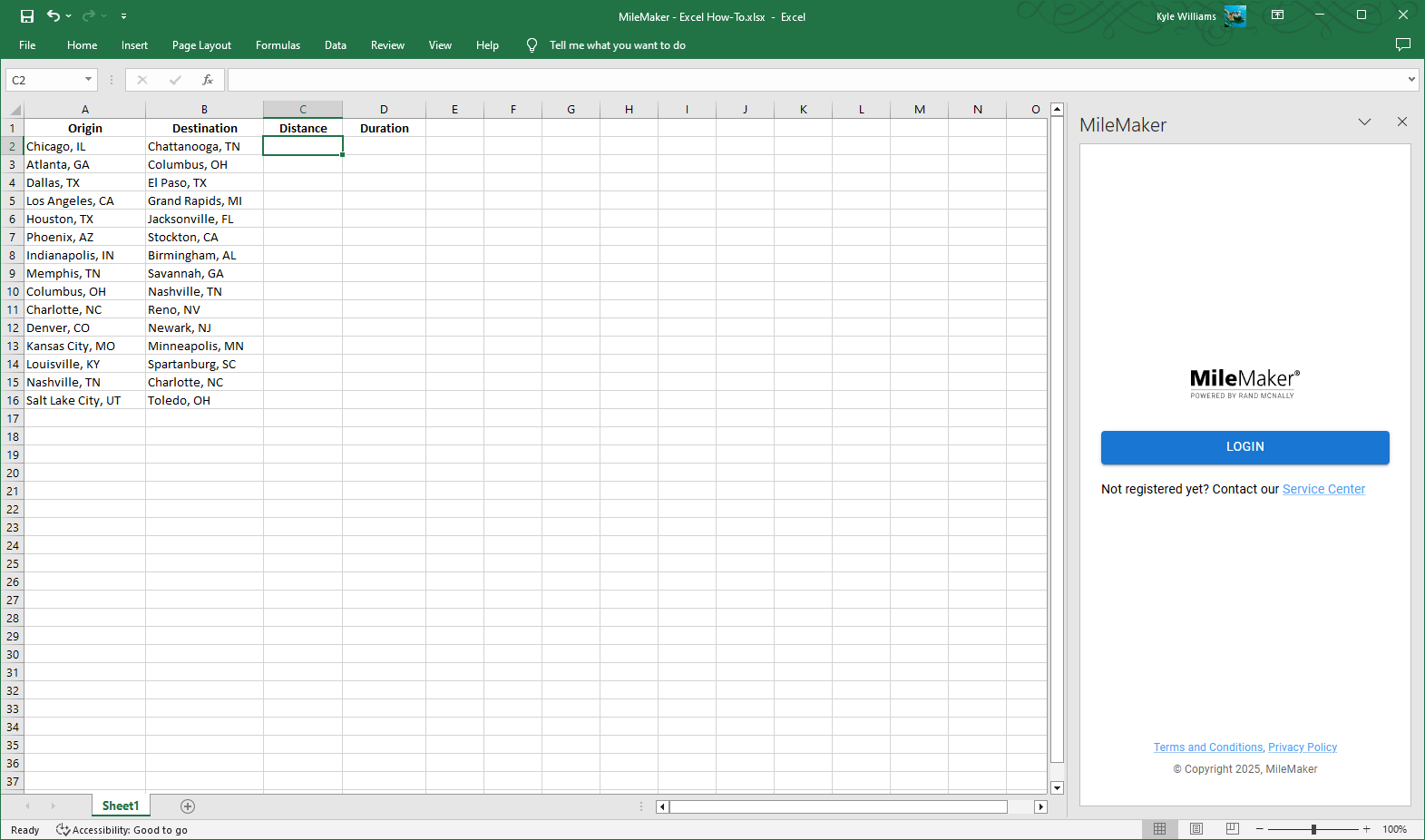Open the Page Layout ribbon tab
This screenshot has width=1425, height=840.
pyautogui.click(x=201, y=45)
